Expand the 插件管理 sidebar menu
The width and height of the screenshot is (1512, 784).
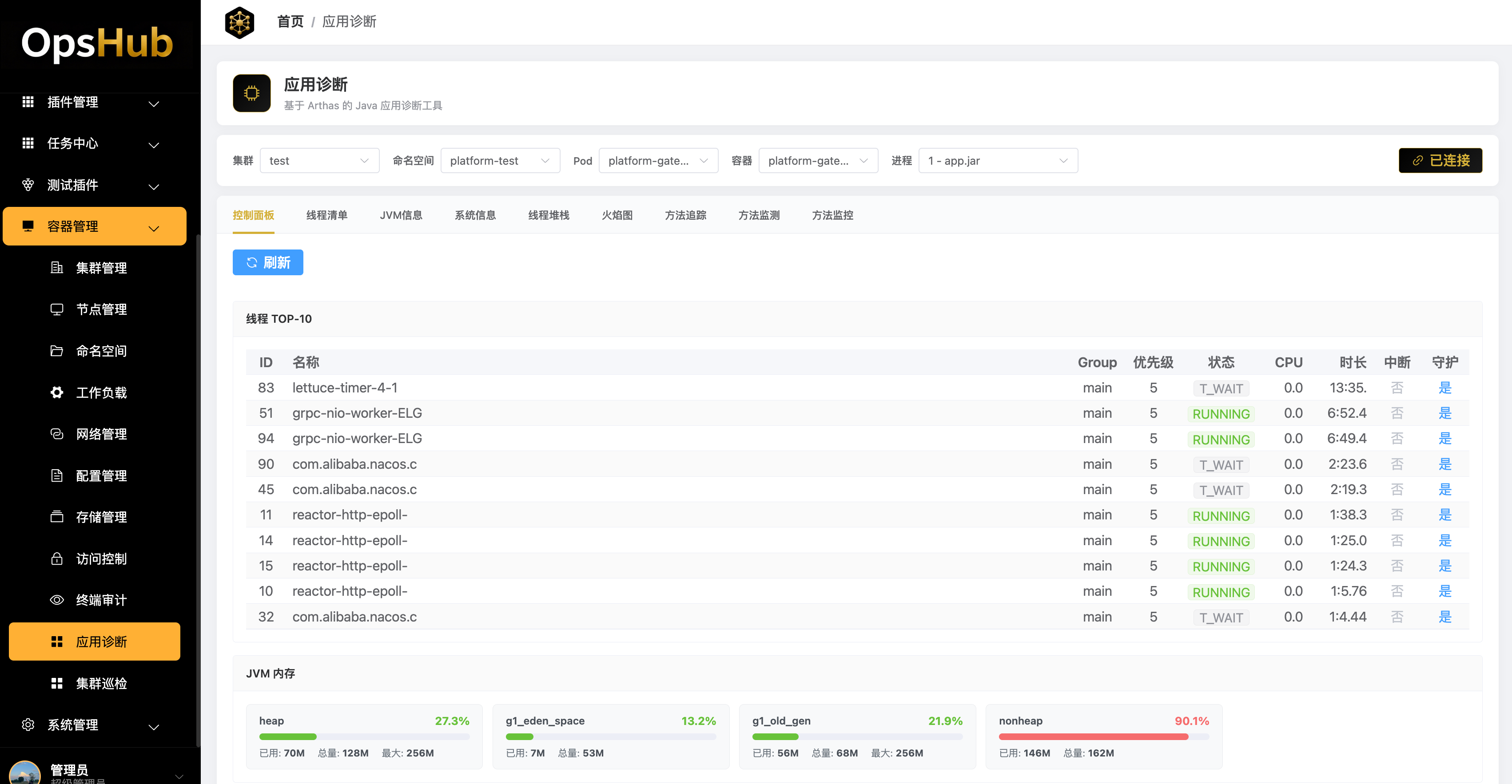point(94,103)
